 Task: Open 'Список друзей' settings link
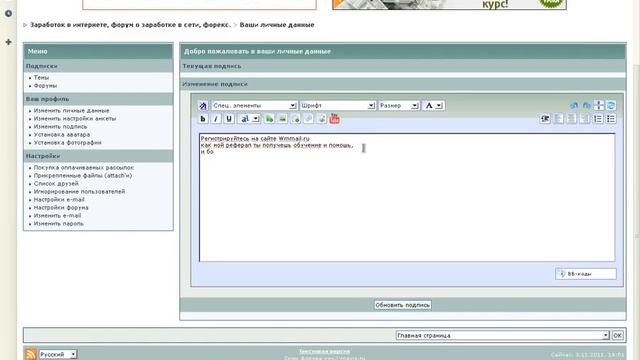pyautogui.click(x=56, y=184)
